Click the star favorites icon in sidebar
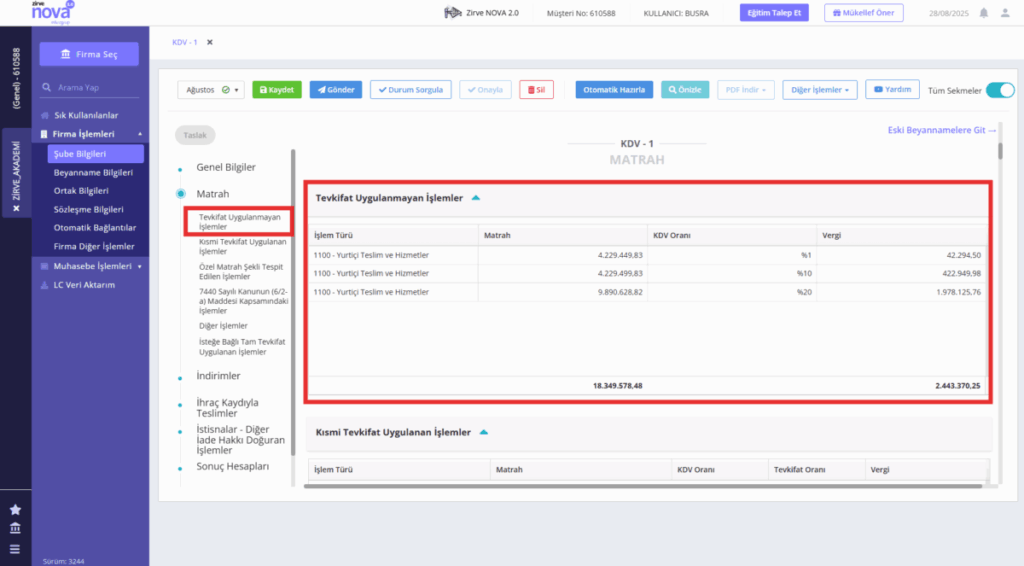The width and height of the screenshot is (1024, 566). tap(15, 509)
